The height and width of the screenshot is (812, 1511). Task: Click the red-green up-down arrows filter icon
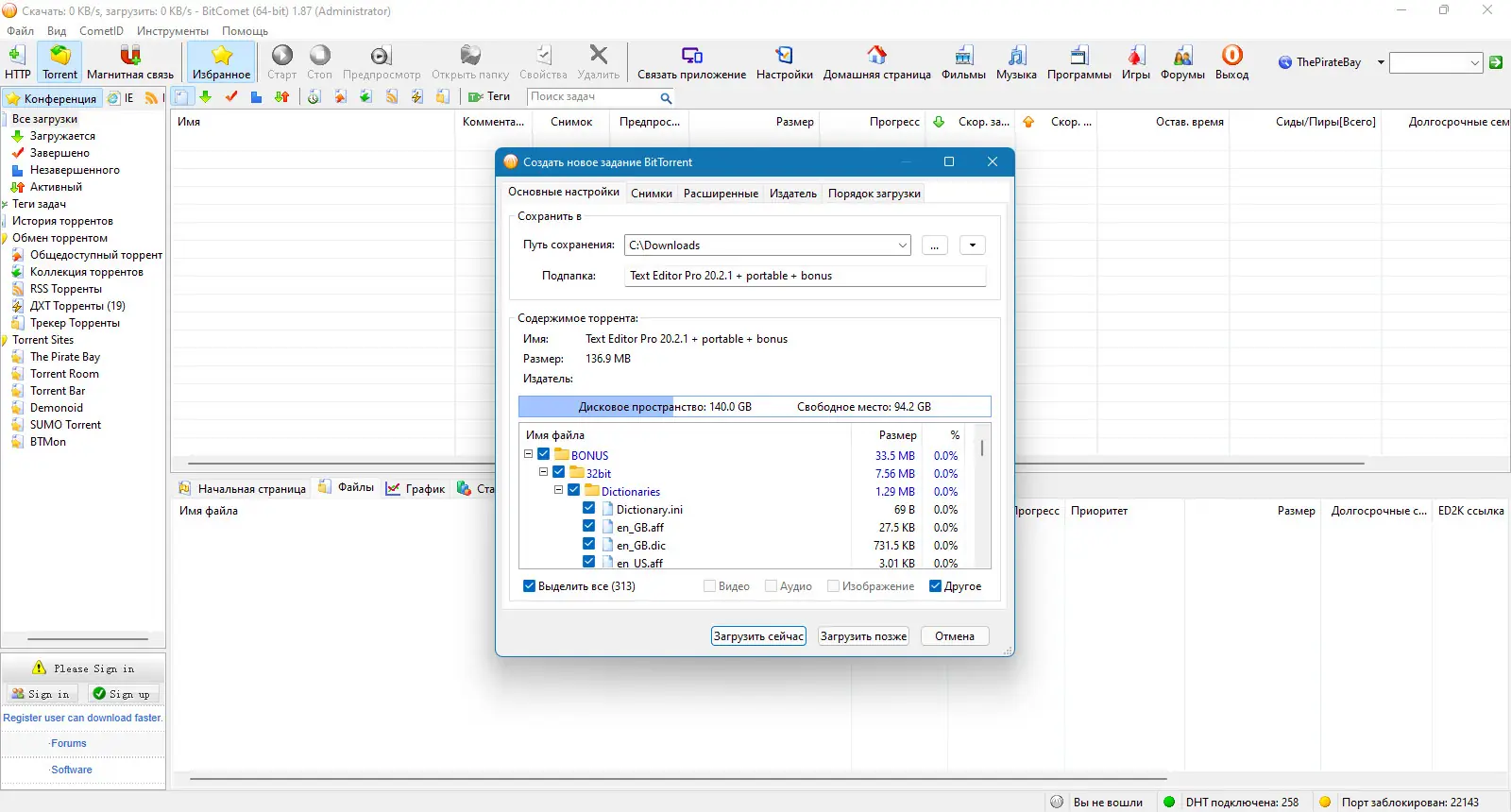coord(281,96)
